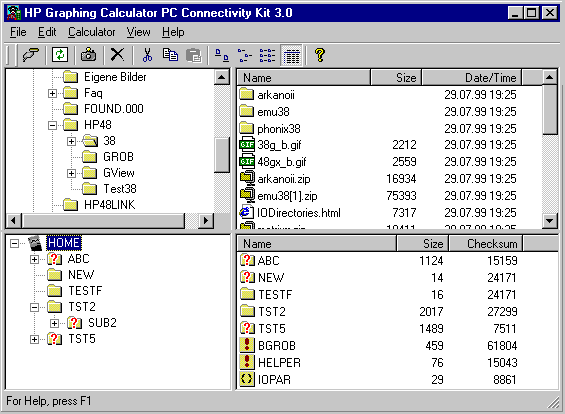Sort calculator objects by Checksum header
565x414 pixels.
tap(485, 244)
